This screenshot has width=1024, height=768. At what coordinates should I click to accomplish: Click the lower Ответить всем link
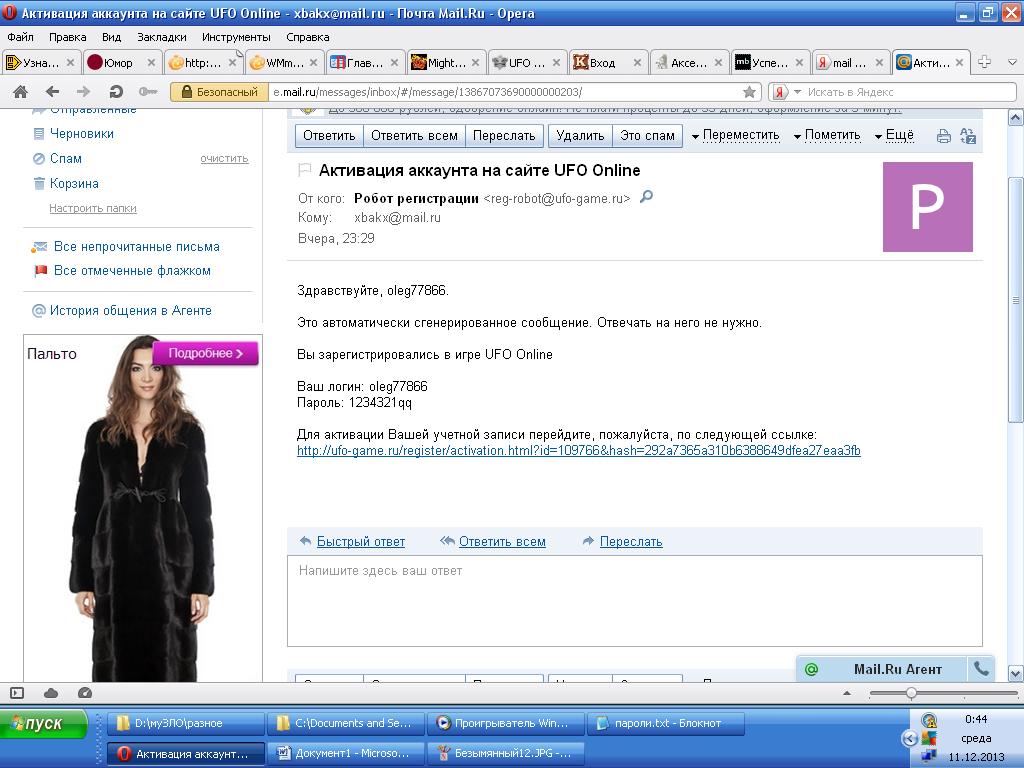[x=502, y=541]
